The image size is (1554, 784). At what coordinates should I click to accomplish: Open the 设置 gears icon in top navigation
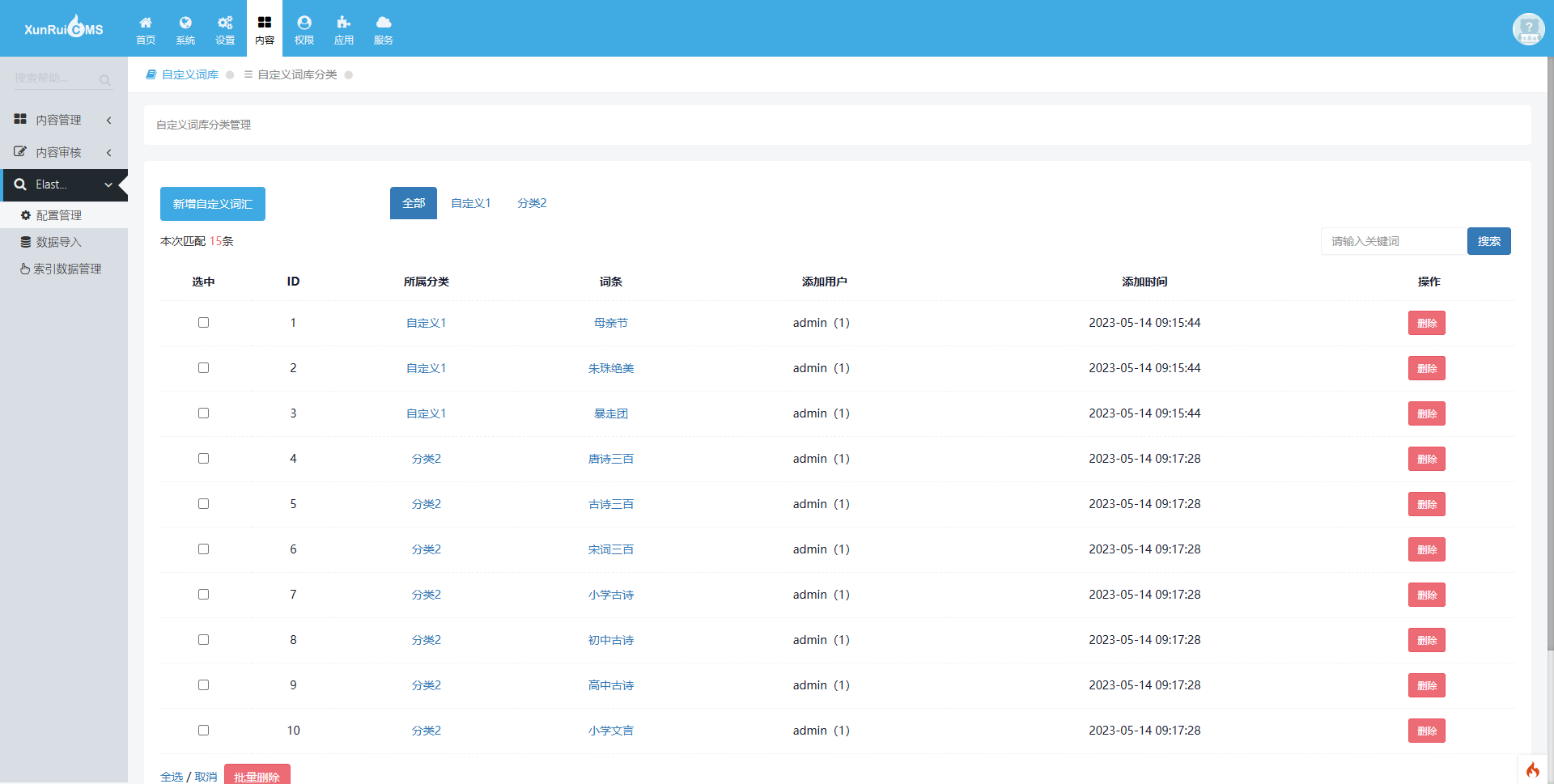coord(225,23)
